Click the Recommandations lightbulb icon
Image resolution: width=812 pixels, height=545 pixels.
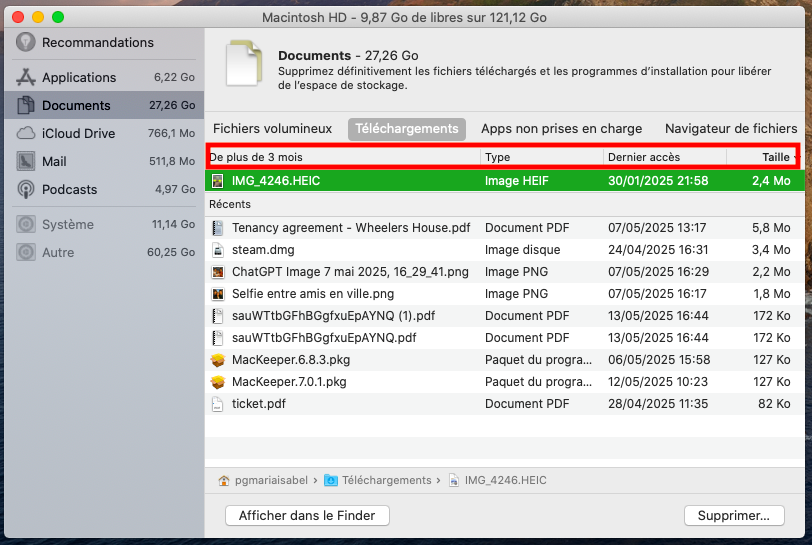[x=25, y=42]
